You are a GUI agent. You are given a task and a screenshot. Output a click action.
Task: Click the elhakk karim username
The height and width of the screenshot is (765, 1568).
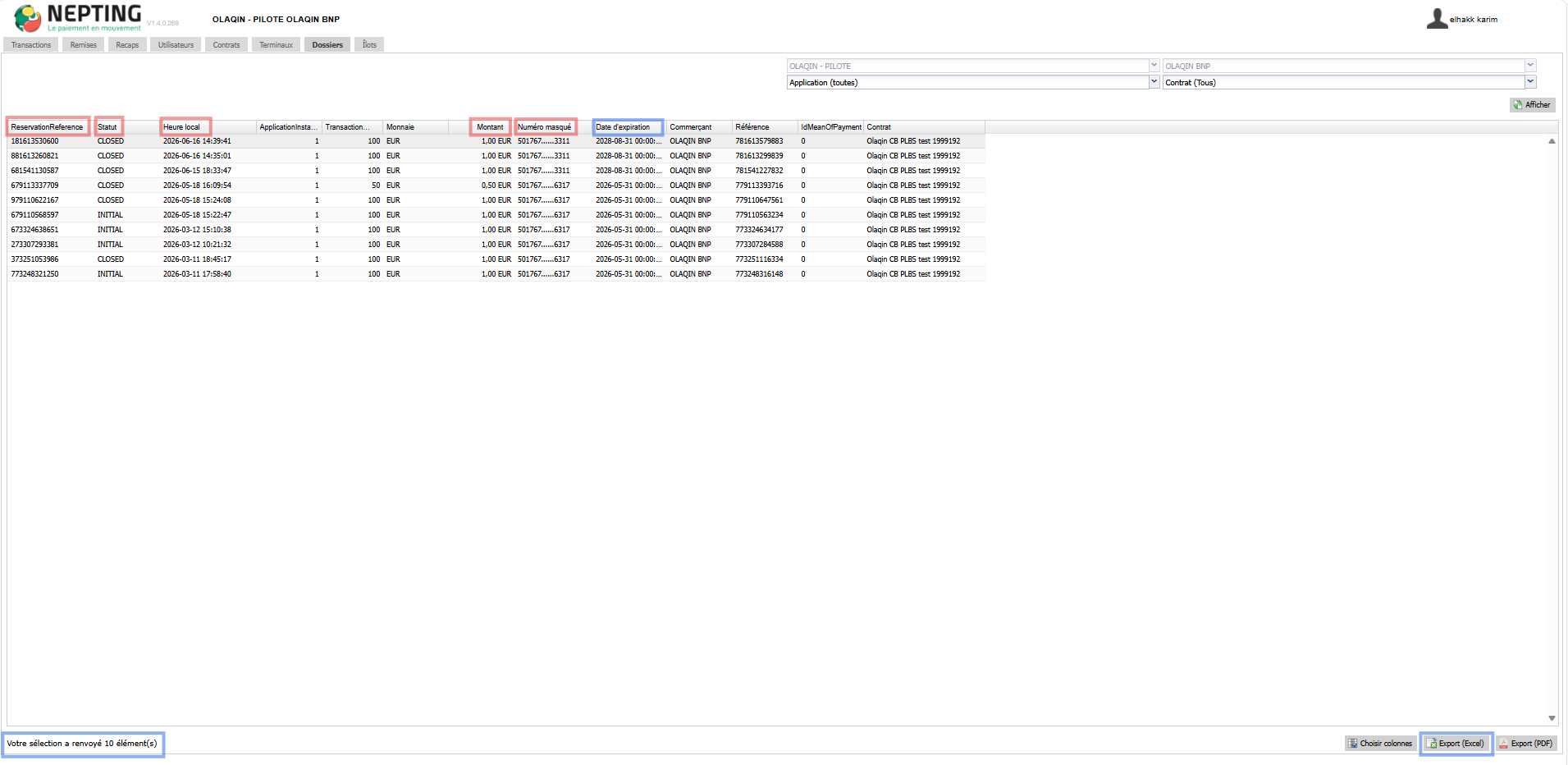coord(1474,20)
